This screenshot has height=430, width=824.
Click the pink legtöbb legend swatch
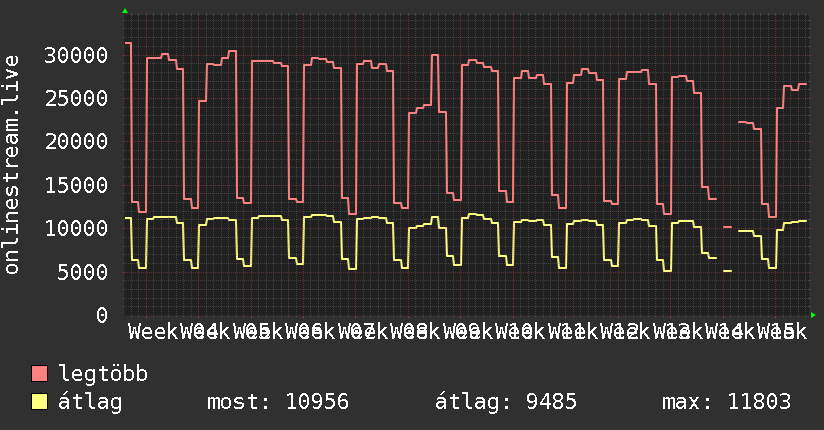click(x=39, y=374)
